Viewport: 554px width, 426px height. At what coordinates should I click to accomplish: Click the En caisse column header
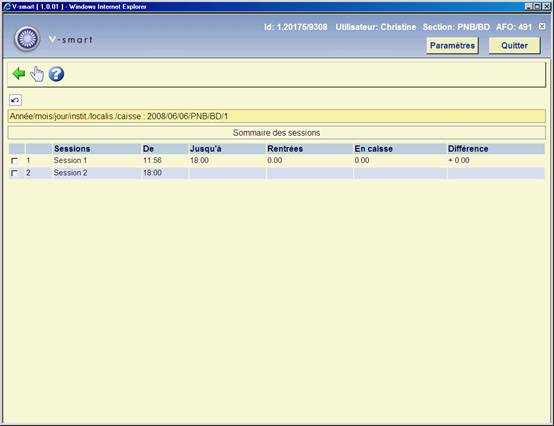[x=374, y=149]
